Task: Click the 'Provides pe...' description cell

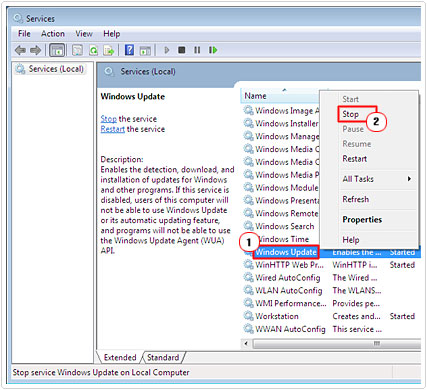Action: 356,303
